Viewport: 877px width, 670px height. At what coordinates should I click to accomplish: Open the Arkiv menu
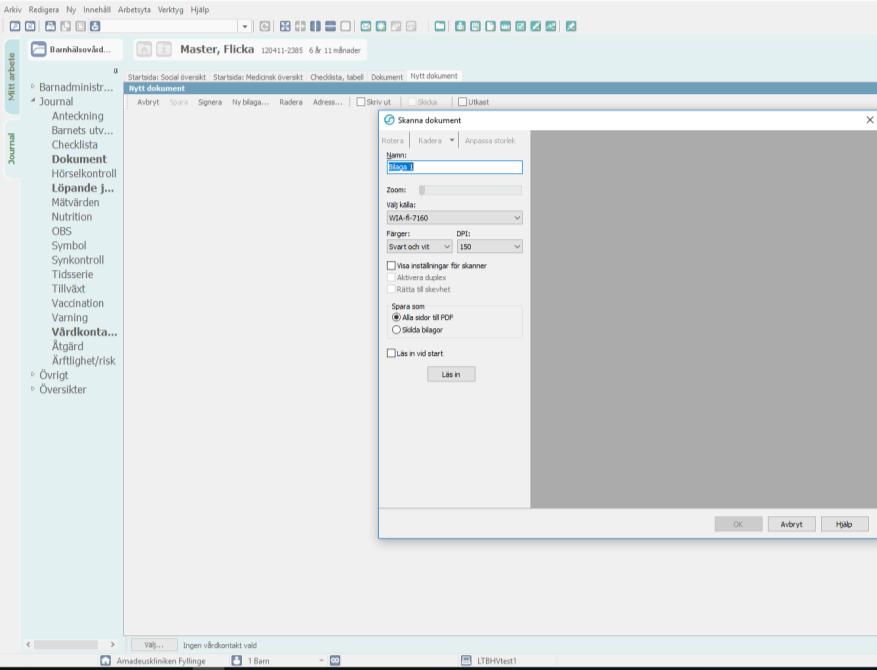(13, 10)
